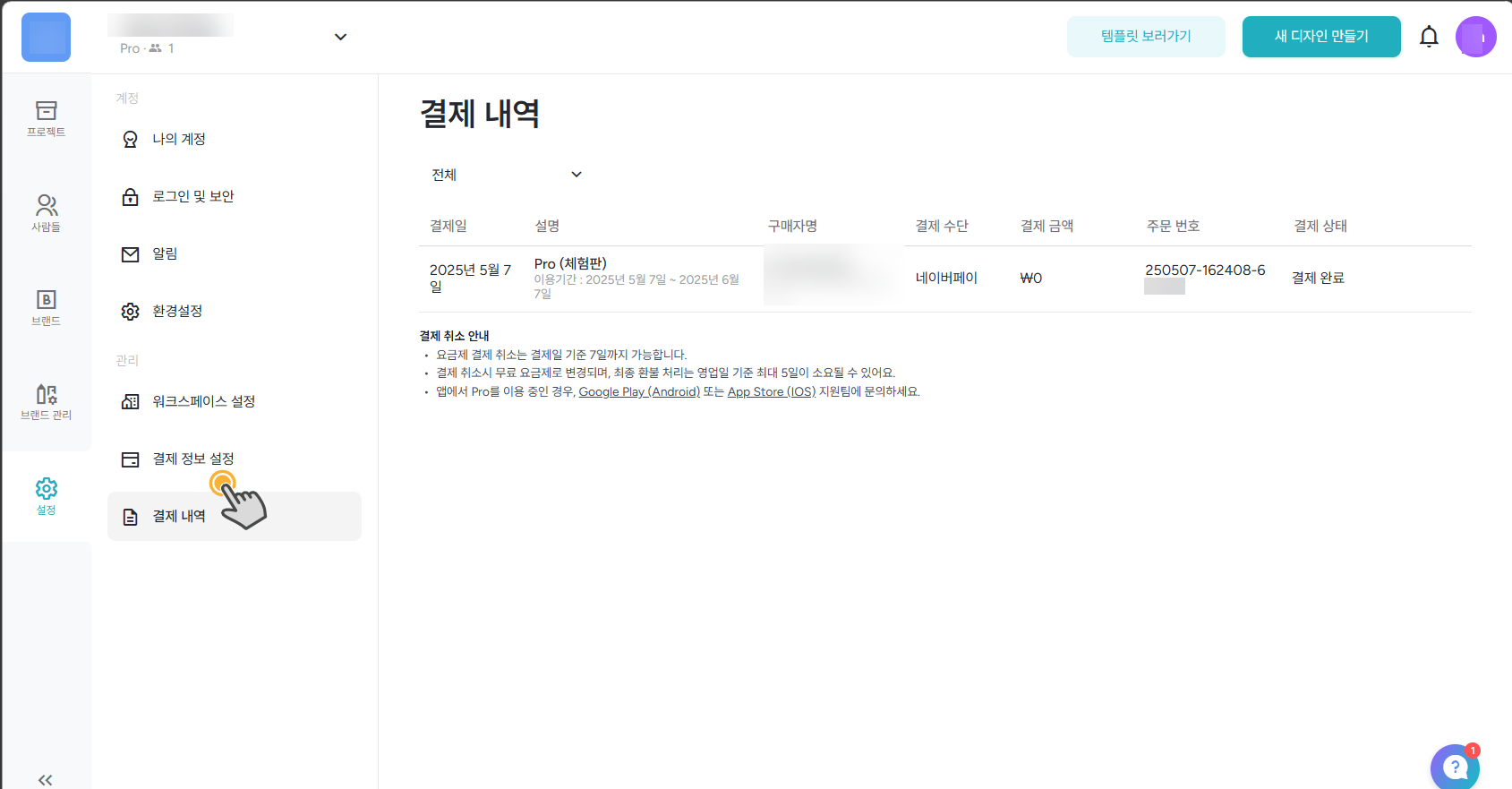
Task: Click the 결제 취소 안내 heading
Action: [454, 336]
